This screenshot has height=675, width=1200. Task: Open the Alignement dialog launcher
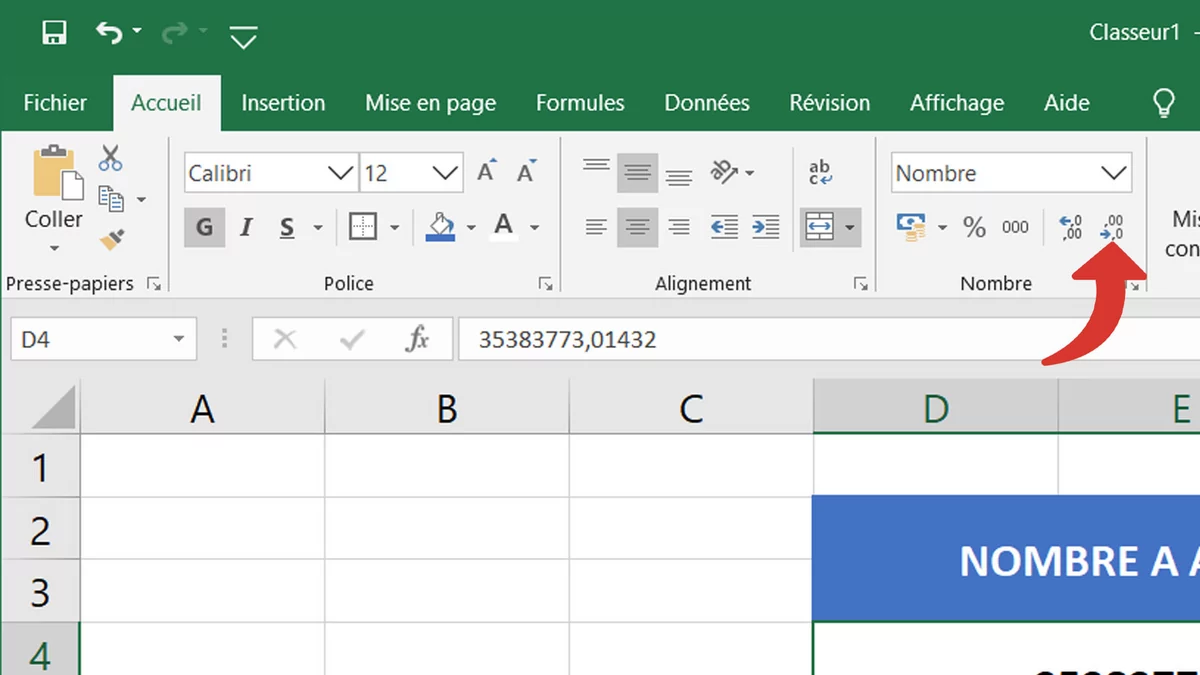[861, 285]
